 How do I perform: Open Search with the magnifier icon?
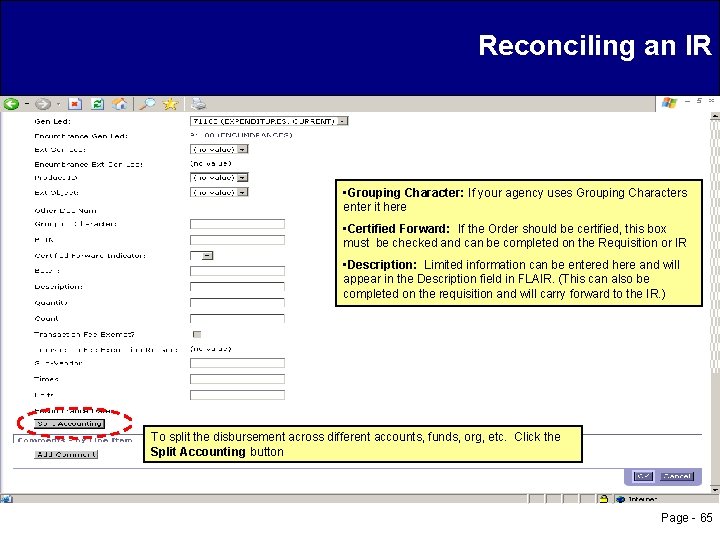click(147, 104)
